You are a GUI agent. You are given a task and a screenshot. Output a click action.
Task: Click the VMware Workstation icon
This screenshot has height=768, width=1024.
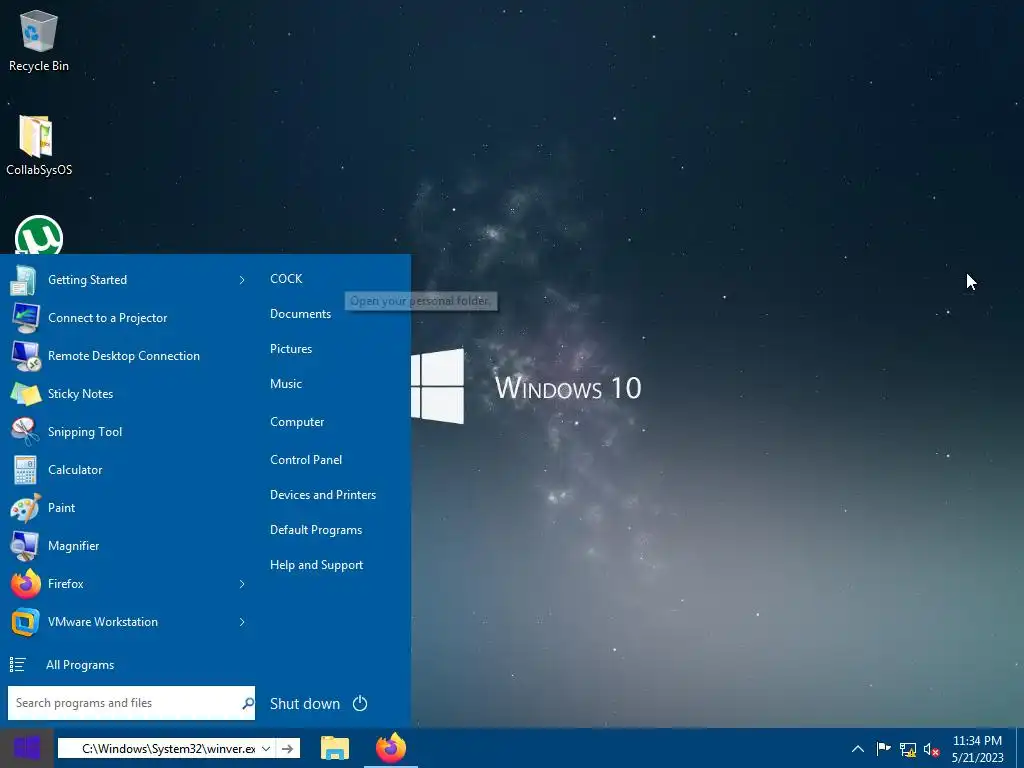[25, 622]
